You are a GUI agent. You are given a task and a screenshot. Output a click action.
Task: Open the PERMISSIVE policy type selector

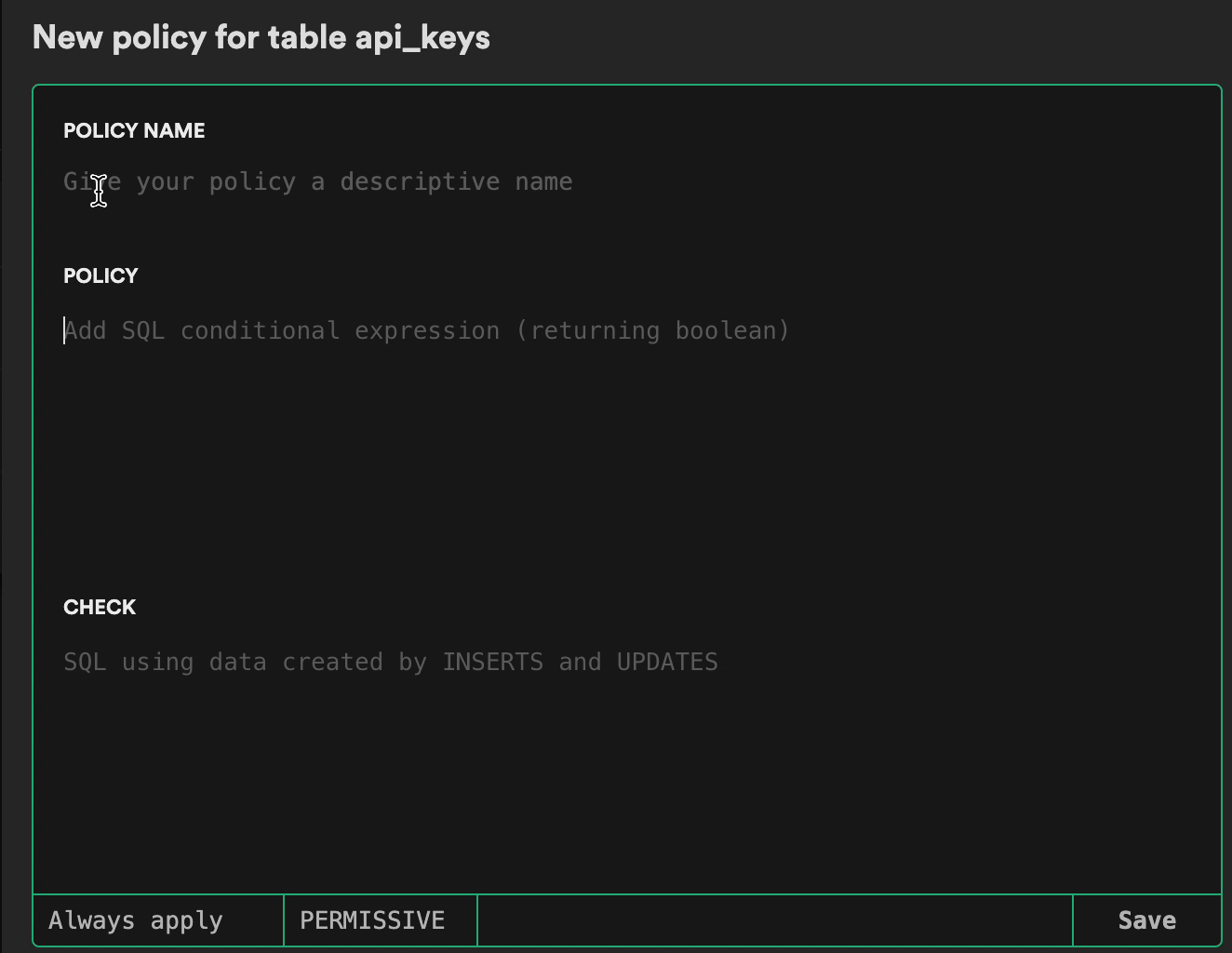click(372, 919)
